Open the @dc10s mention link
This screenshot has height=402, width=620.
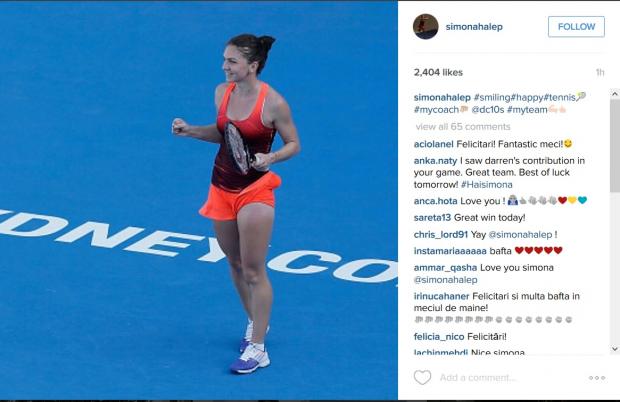(487, 109)
